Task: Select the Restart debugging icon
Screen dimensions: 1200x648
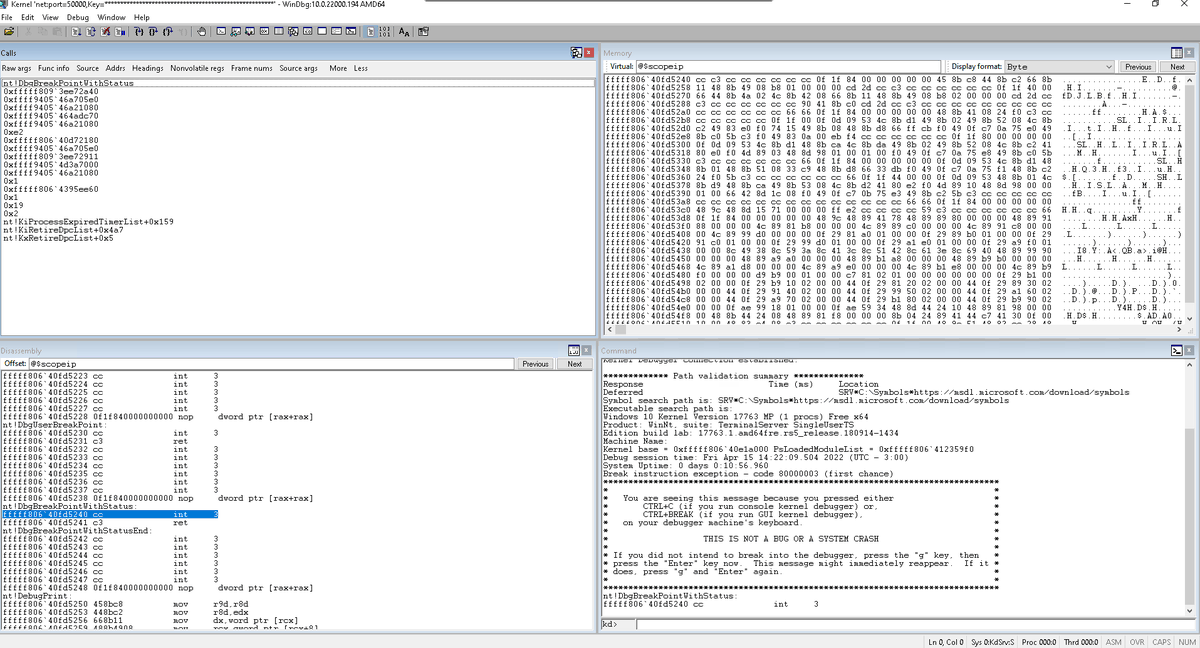Action: pyautogui.click(x=91, y=31)
